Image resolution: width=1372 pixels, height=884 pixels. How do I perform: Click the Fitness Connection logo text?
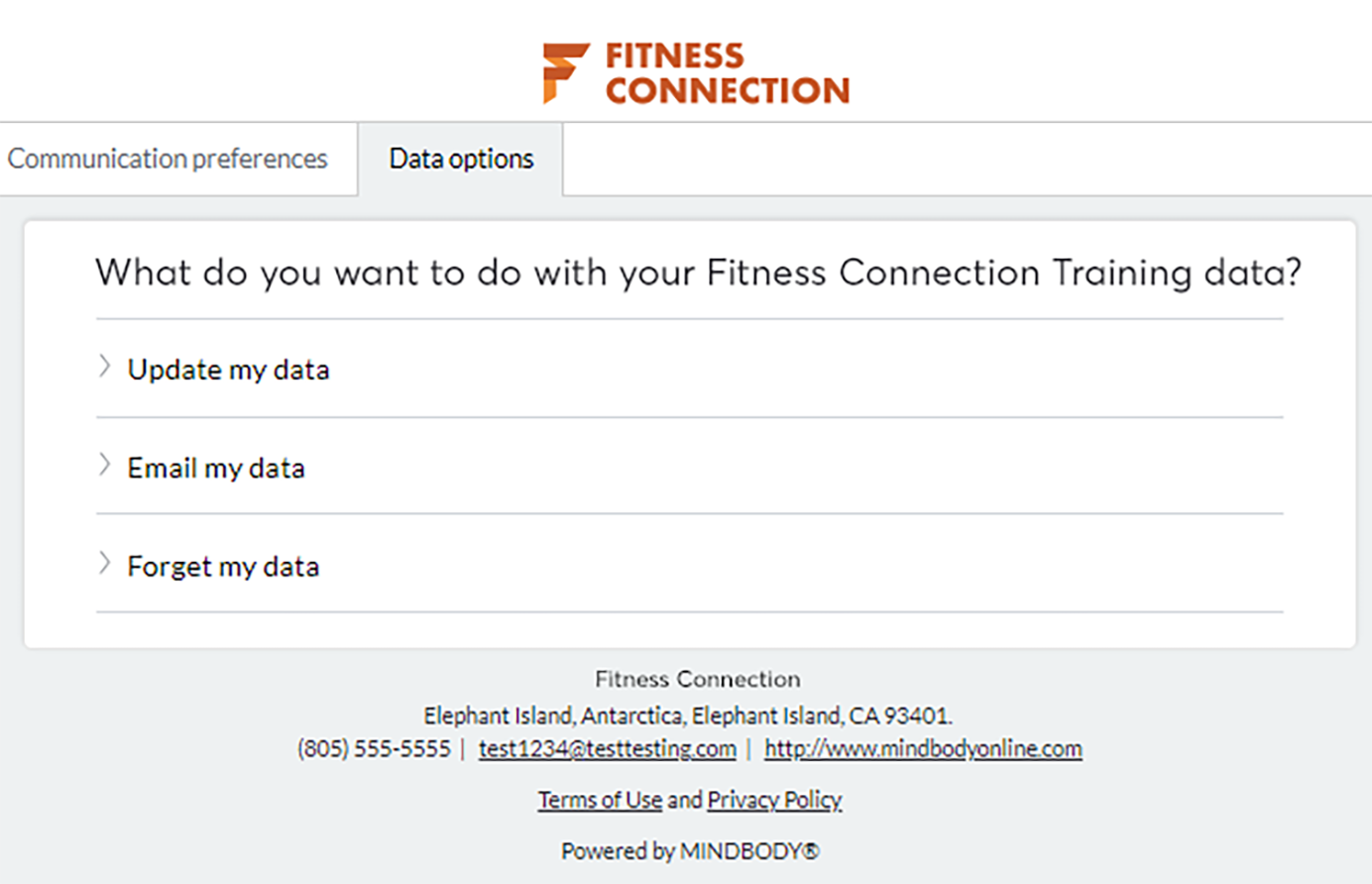click(727, 73)
